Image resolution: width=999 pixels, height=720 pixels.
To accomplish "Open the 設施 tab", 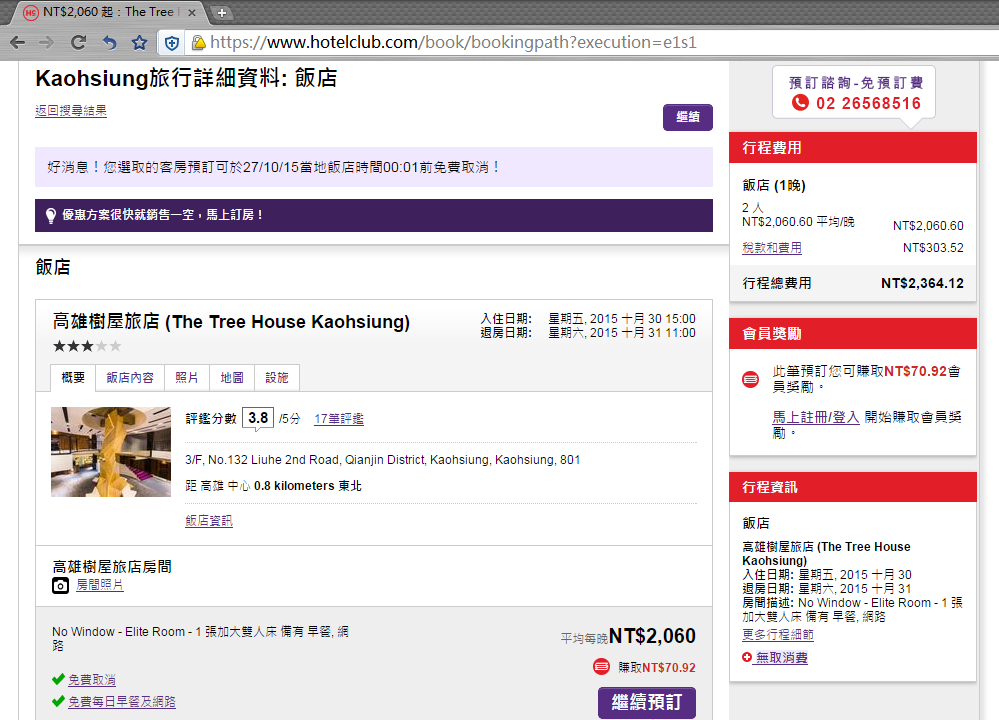I will 277,378.
